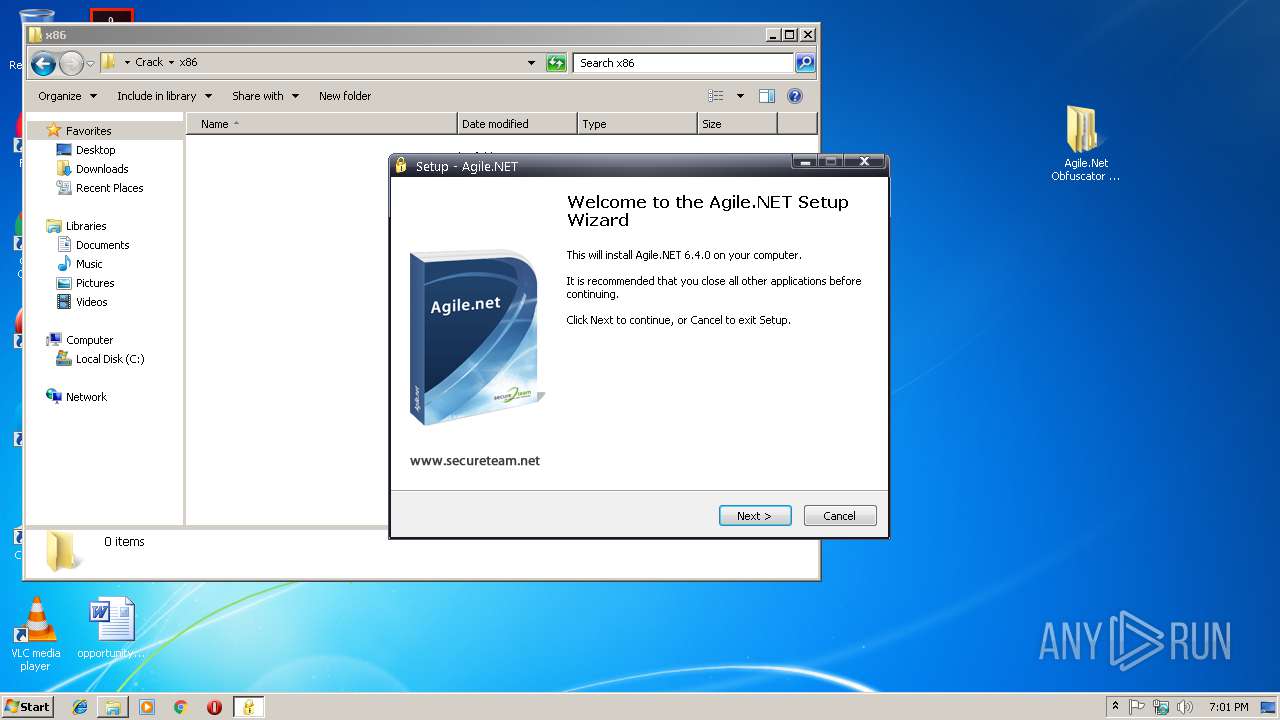Open volume speaker tray icon

pos(1185,707)
